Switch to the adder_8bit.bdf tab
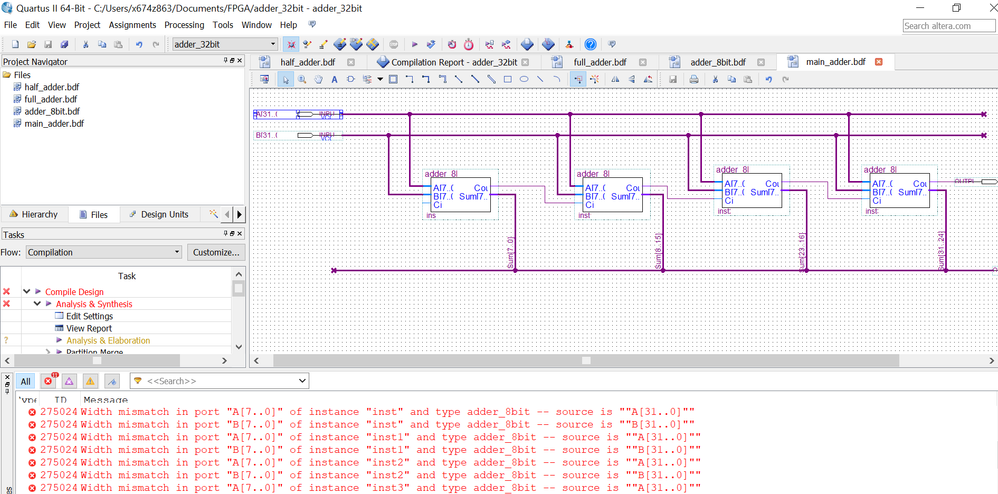The width and height of the screenshot is (998, 494). pyautogui.click(x=717, y=62)
